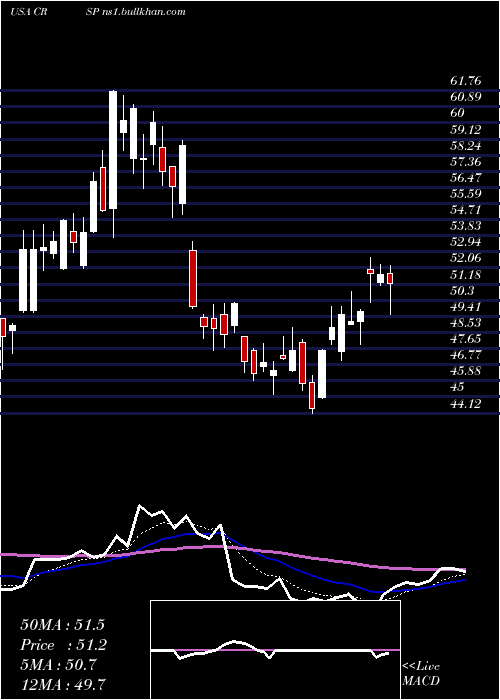The width and height of the screenshot is (500, 700).
Task: Click the 52.06 price axis label
Action: [466, 258]
